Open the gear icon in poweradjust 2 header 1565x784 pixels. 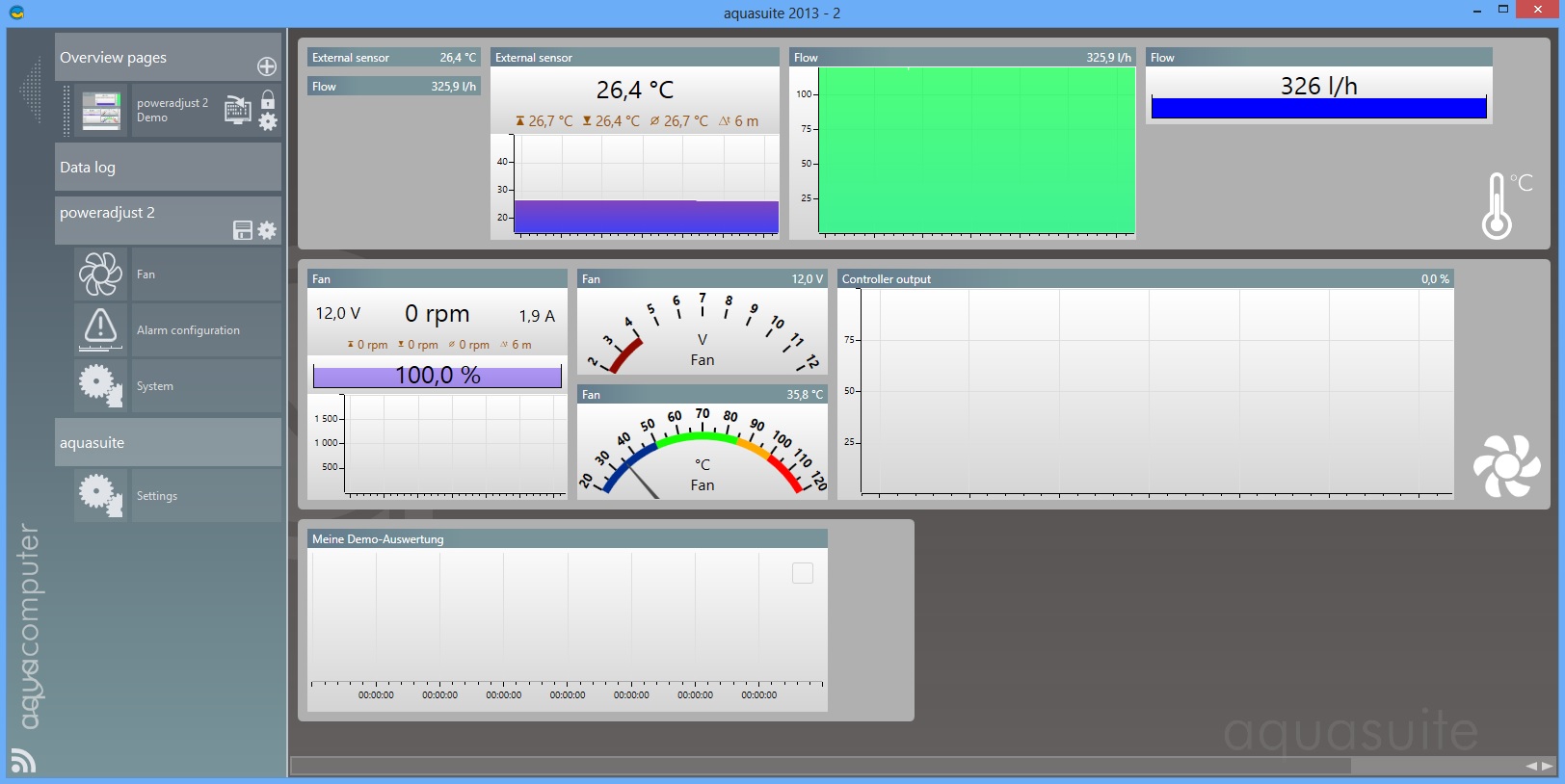pos(267,230)
